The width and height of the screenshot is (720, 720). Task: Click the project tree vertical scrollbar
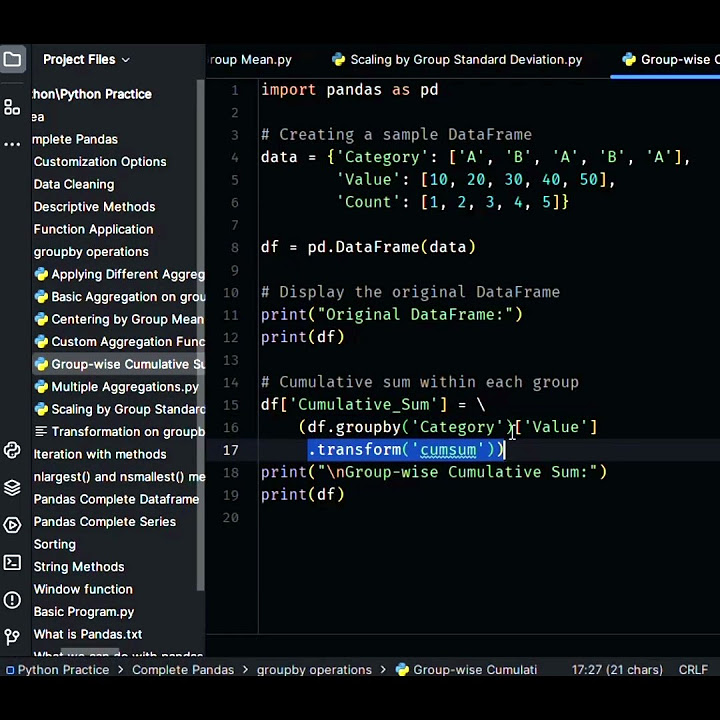tap(200, 335)
